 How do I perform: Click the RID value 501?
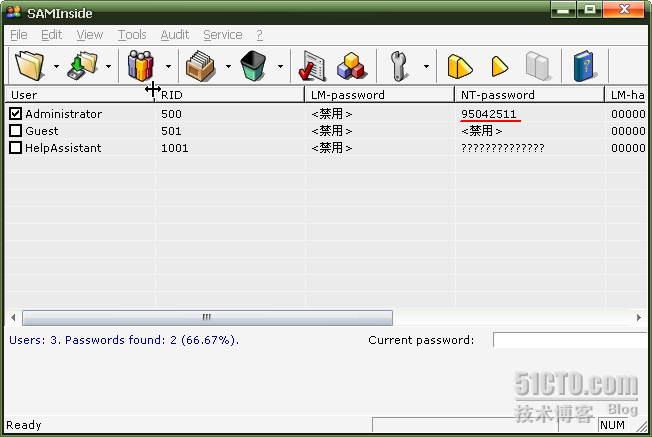click(171, 131)
